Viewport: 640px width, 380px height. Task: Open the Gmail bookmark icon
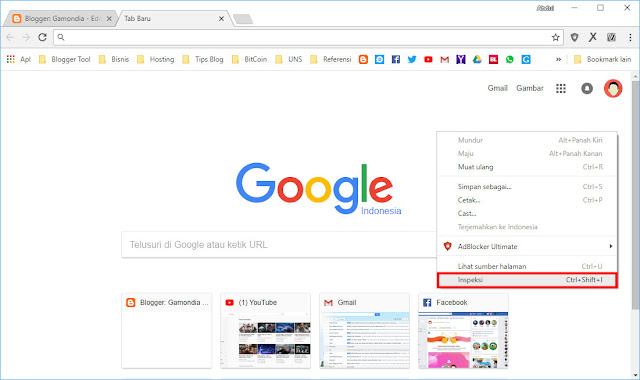pos(444,59)
